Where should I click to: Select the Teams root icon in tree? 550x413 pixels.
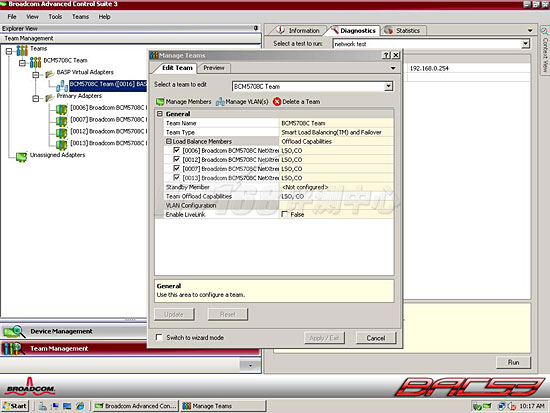click(22, 51)
